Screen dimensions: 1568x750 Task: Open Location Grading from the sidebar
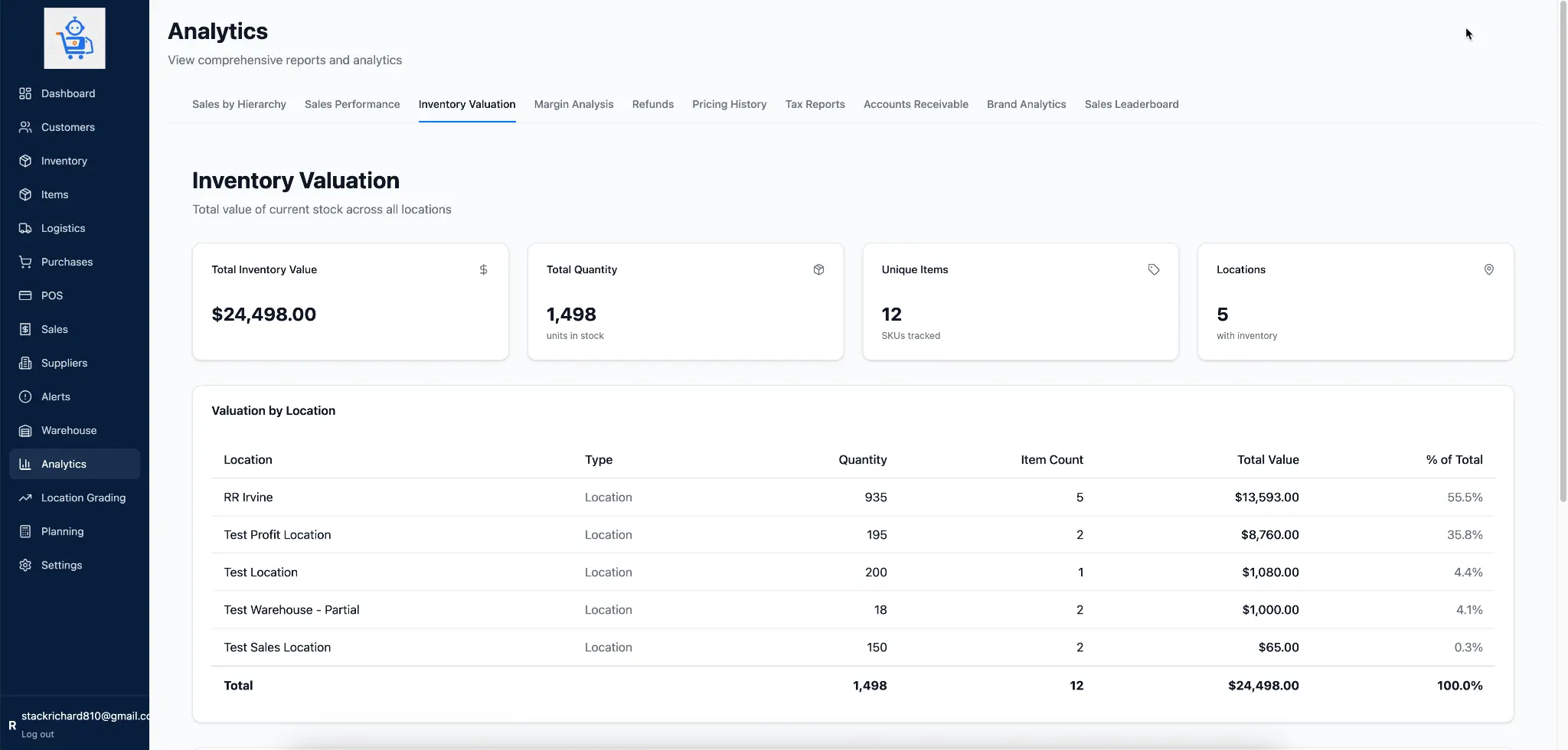click(83, 497)
